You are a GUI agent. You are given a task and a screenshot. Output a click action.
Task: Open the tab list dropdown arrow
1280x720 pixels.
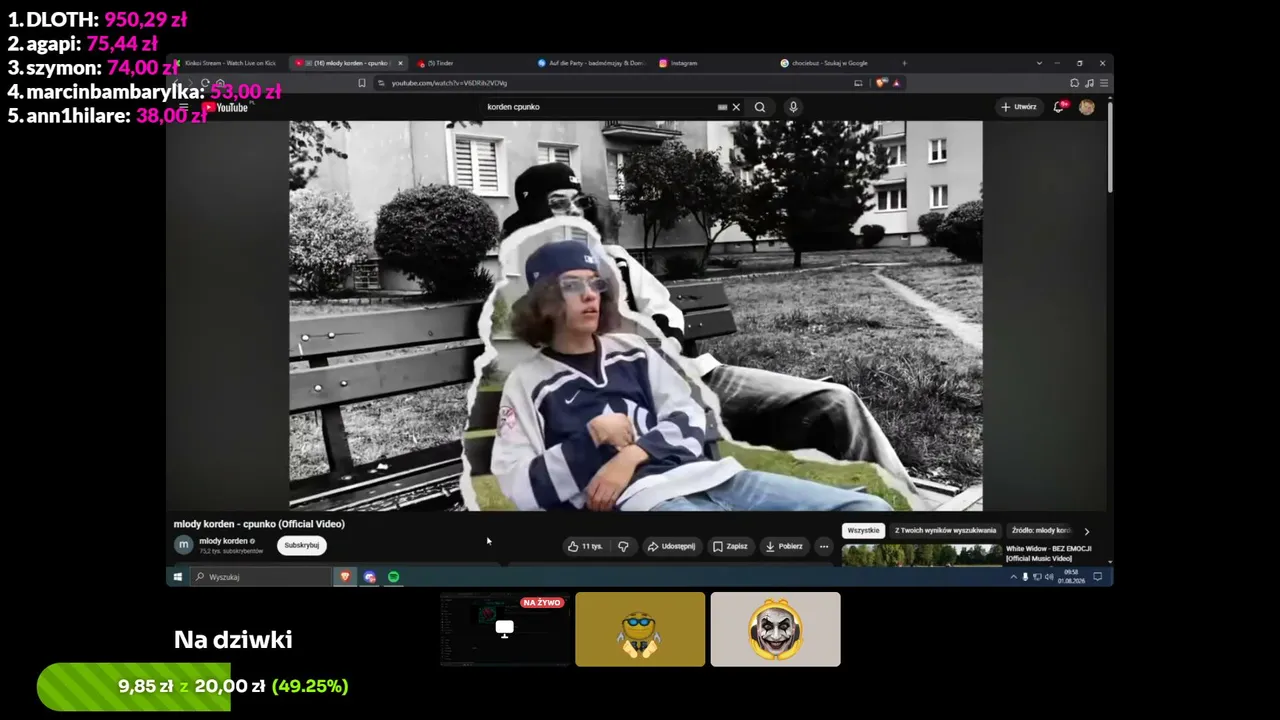click(x=1039, y=63)
